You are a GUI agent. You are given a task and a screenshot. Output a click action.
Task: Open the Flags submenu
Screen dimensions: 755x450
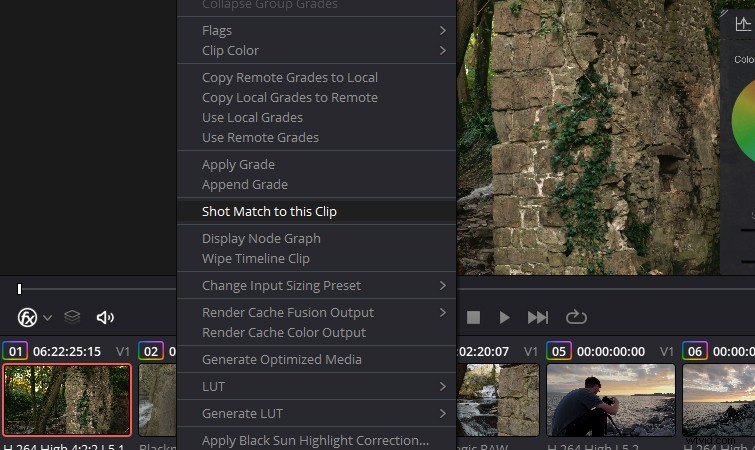click(x=316, y=30)
